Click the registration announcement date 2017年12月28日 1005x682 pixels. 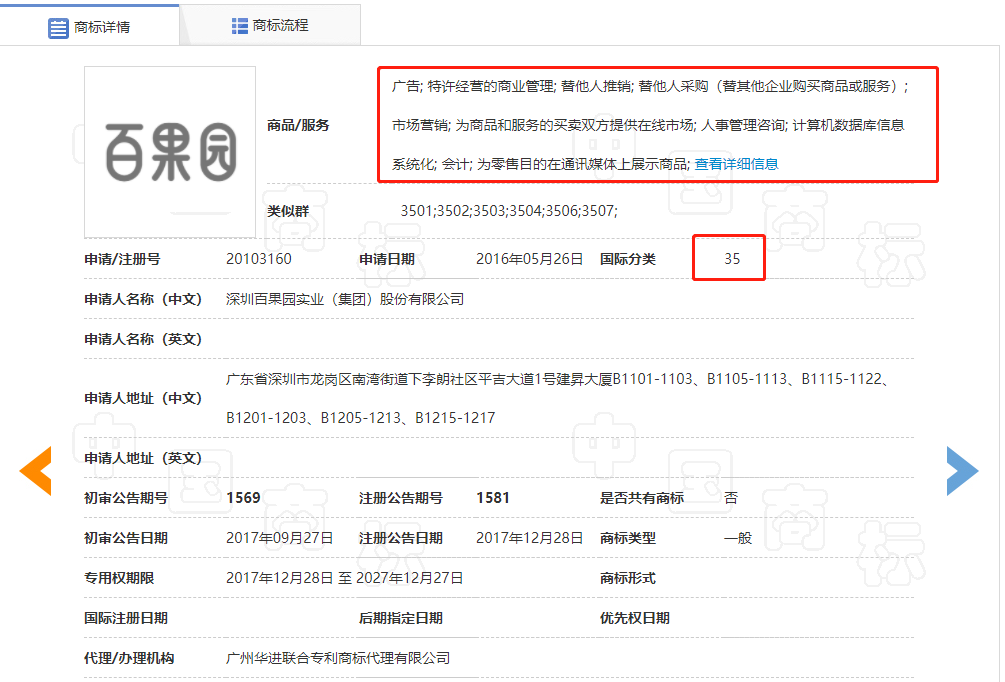(x=529, y=538)
